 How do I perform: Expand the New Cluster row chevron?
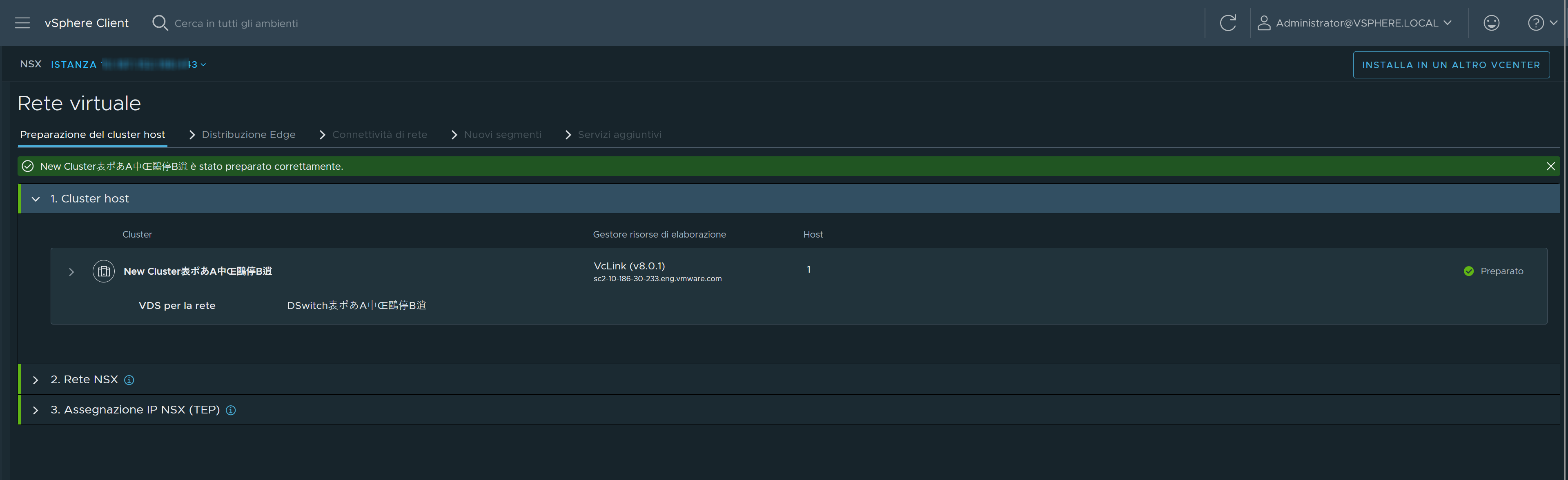coord(71,272)
